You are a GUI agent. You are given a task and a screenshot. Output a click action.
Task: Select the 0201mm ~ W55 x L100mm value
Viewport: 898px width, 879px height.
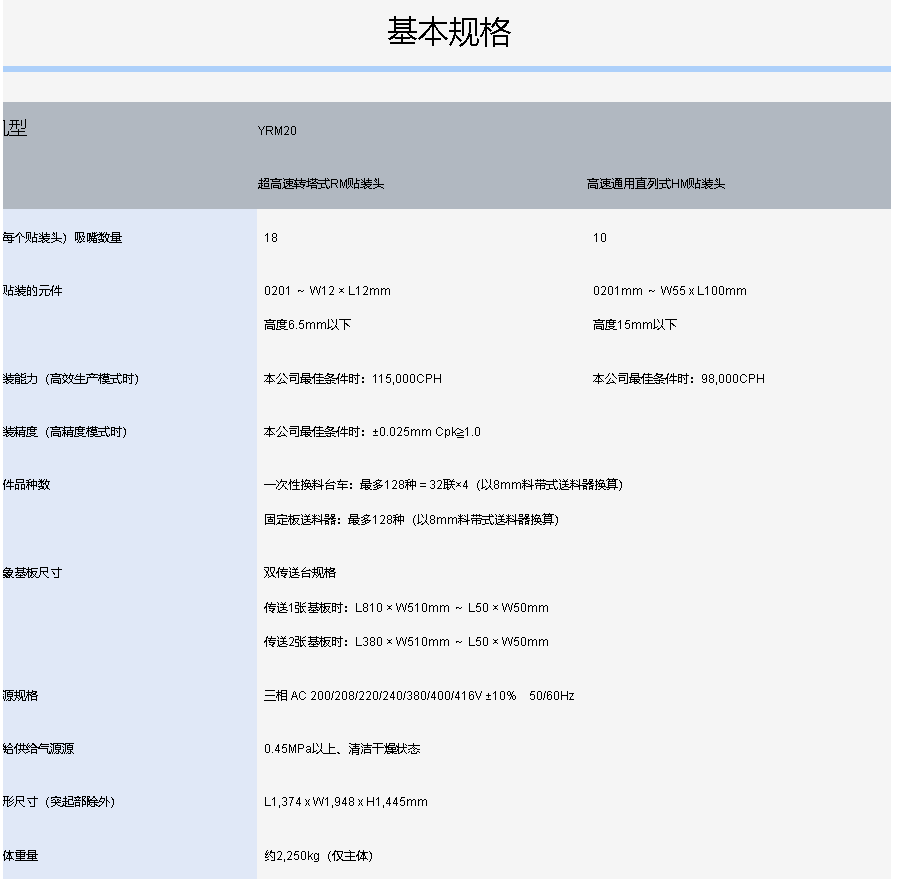pyautogui.click(x=670, y=291)
